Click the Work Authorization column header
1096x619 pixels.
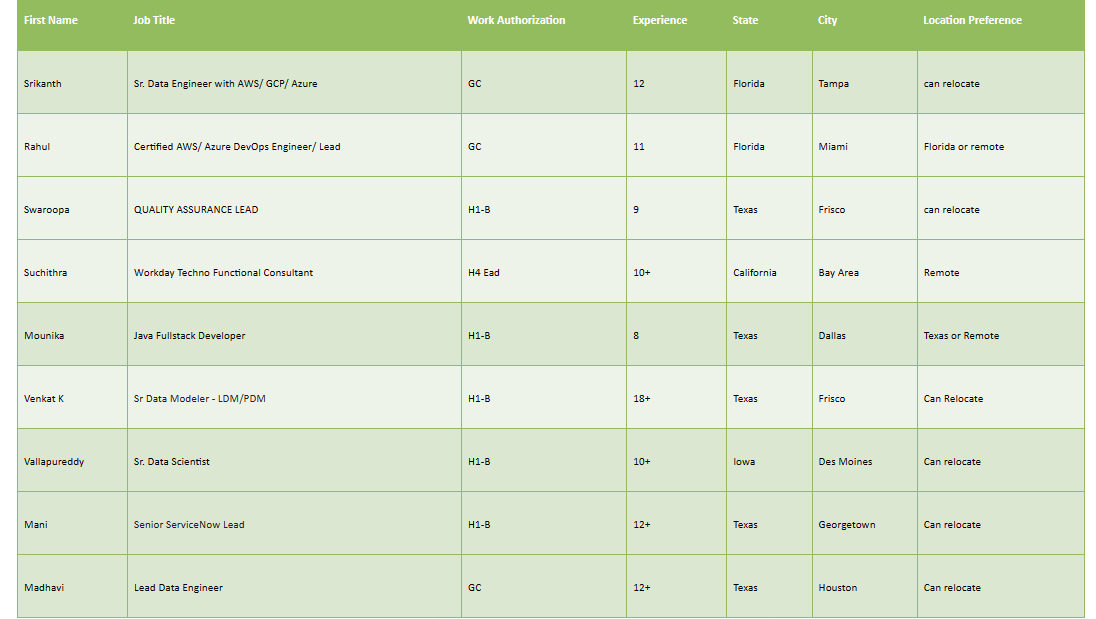click(x=516, y=20)
